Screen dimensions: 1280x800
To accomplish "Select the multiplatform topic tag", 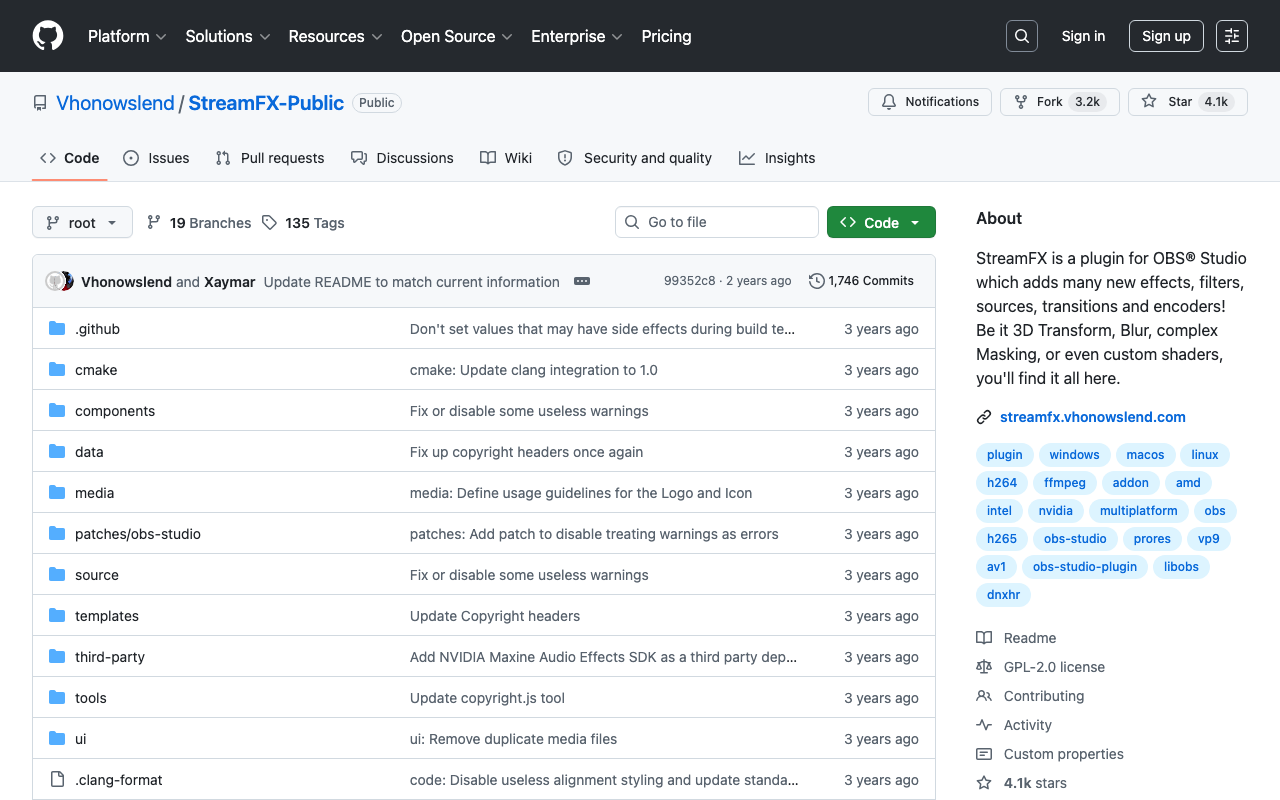I will 1139,511.
